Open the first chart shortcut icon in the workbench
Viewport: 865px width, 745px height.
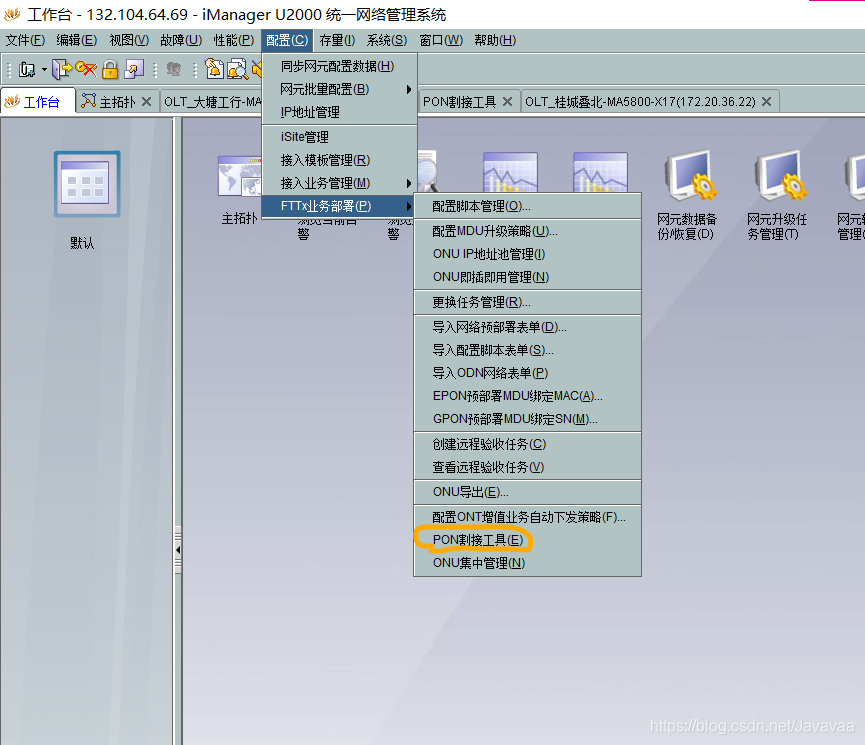coord(510,172)
